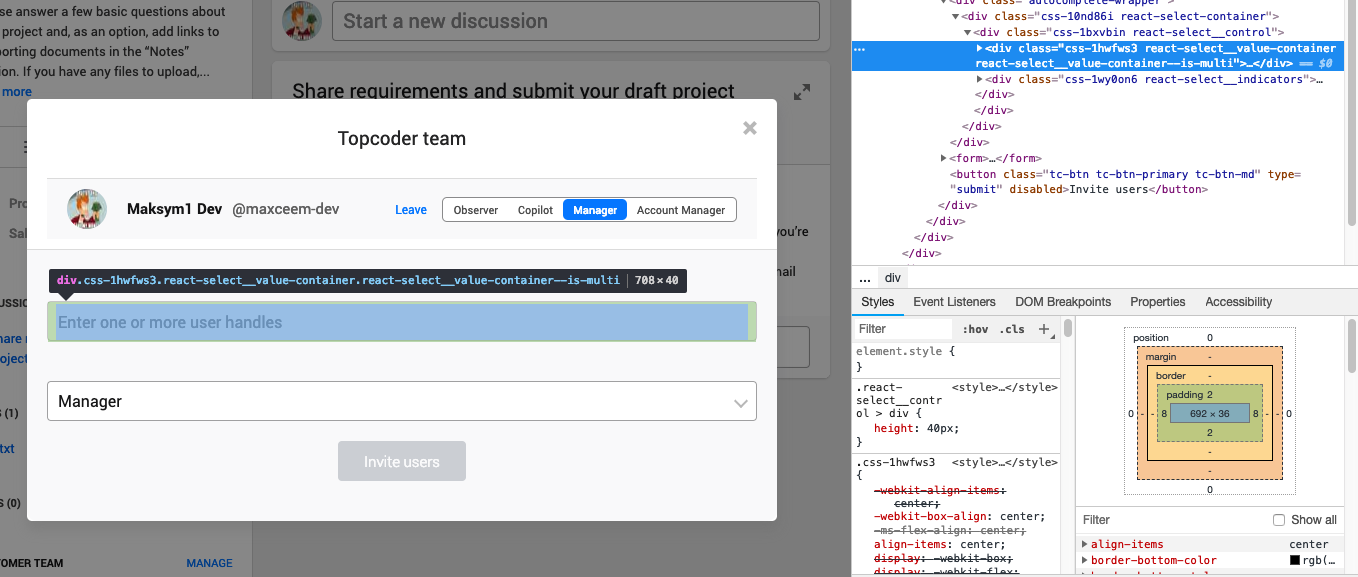The height and width of the screenshot is (577, 1358).
Task: Expand the align-items computed property
Action: coord(1085,544)
